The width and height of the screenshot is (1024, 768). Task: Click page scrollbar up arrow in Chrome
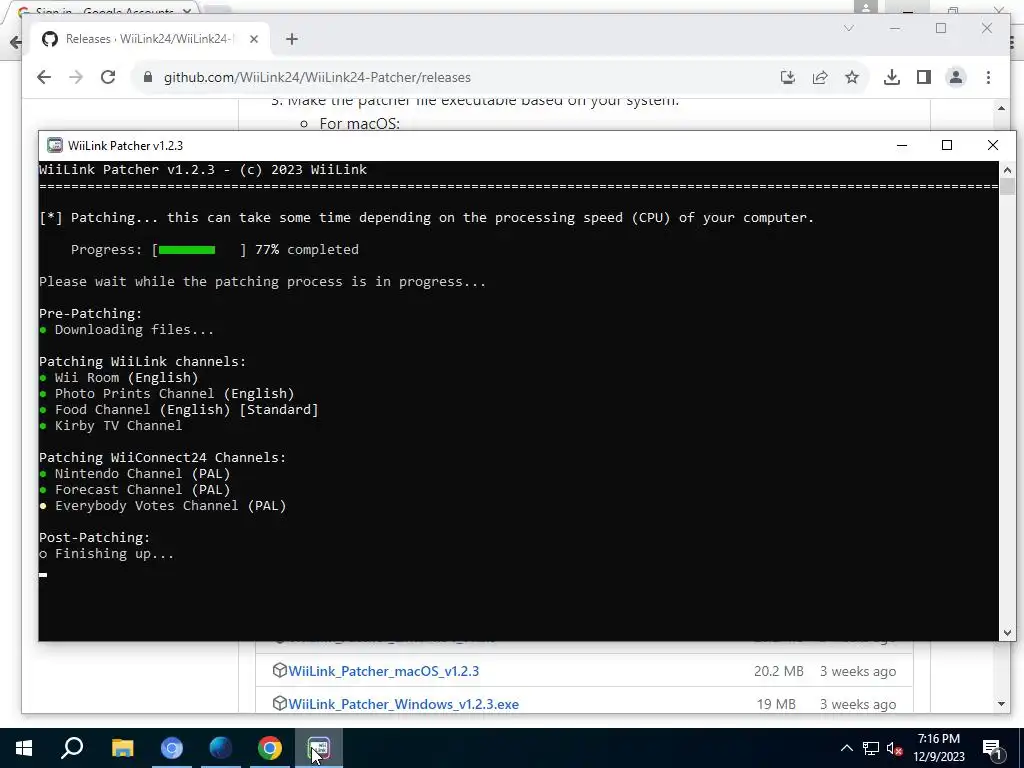coord(1001,108)
